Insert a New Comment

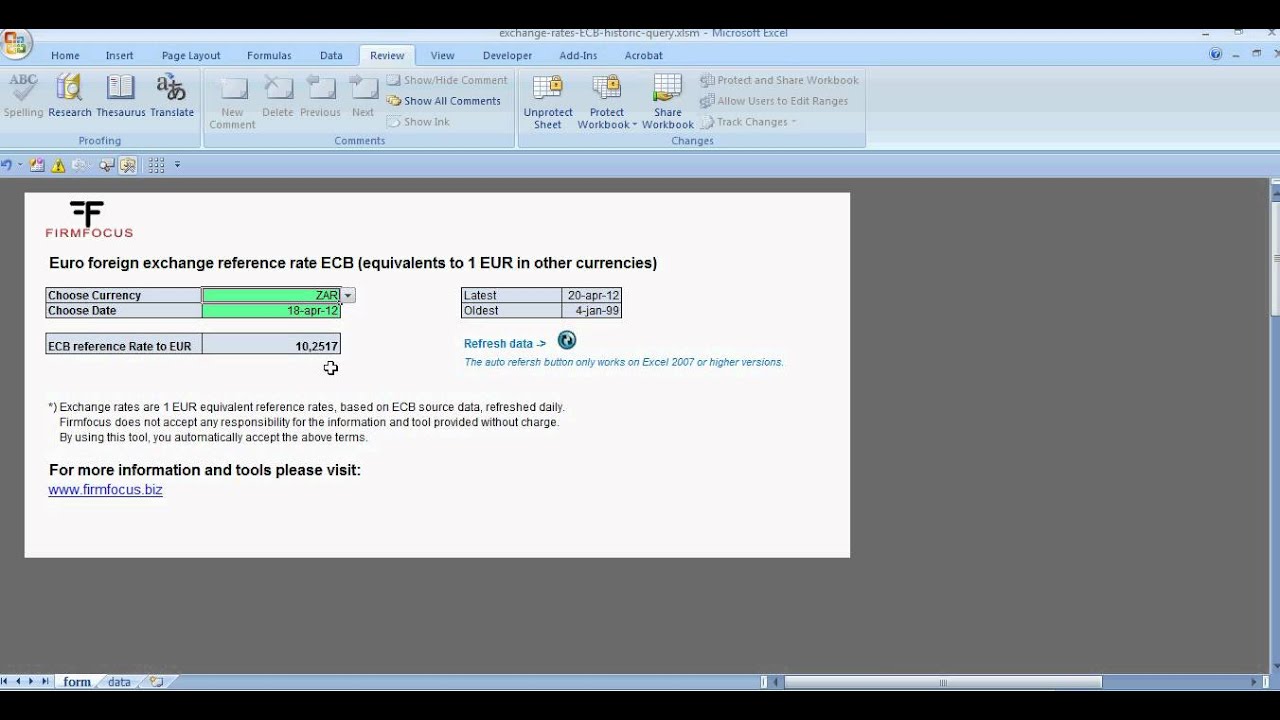point(232,102)
